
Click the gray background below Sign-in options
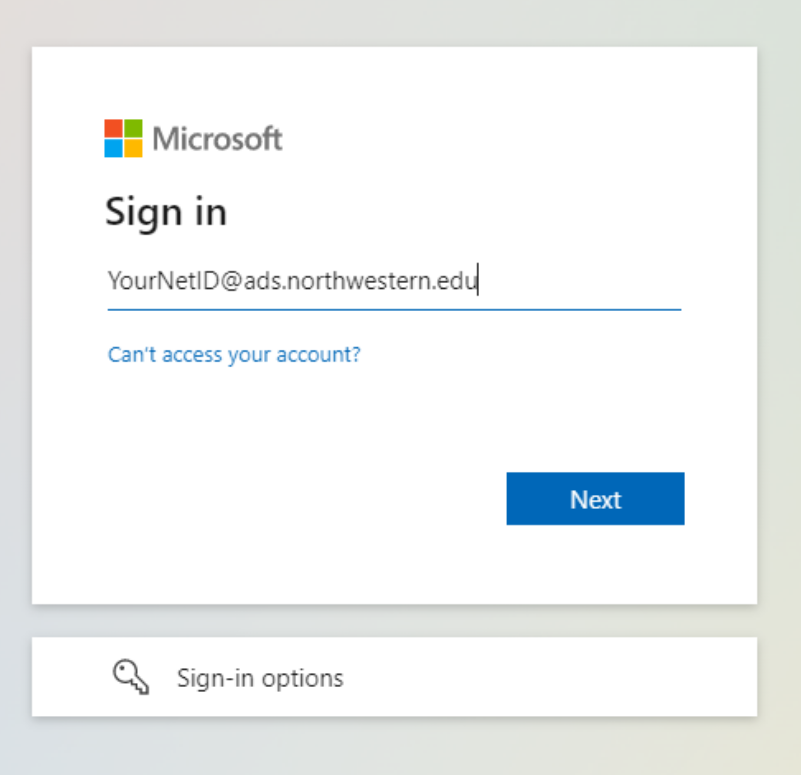pos(400,748)
